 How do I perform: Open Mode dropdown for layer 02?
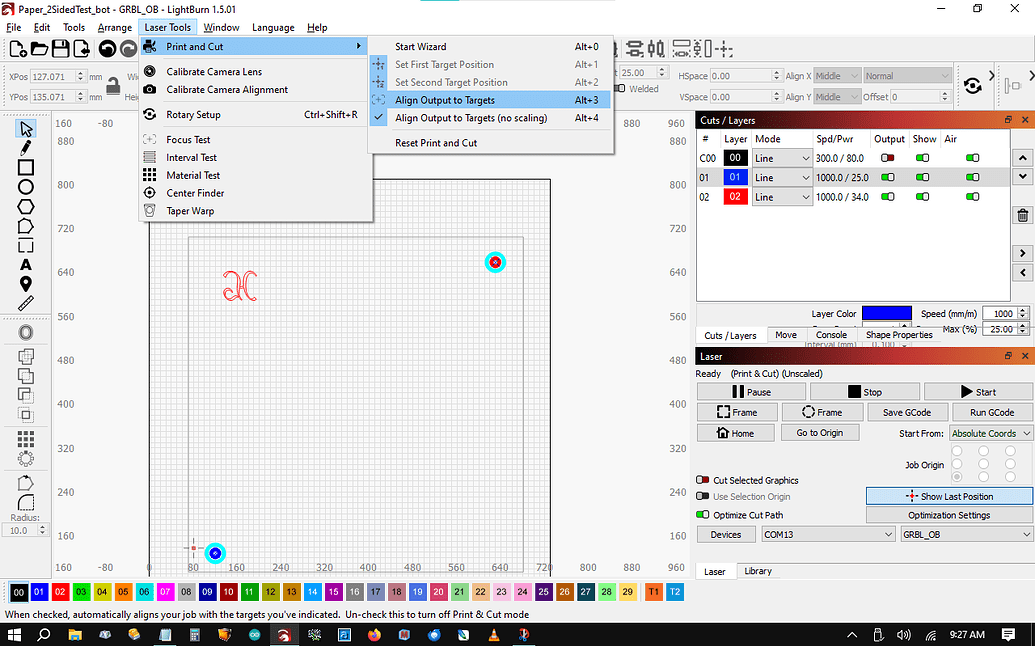[x=782, y=197]
